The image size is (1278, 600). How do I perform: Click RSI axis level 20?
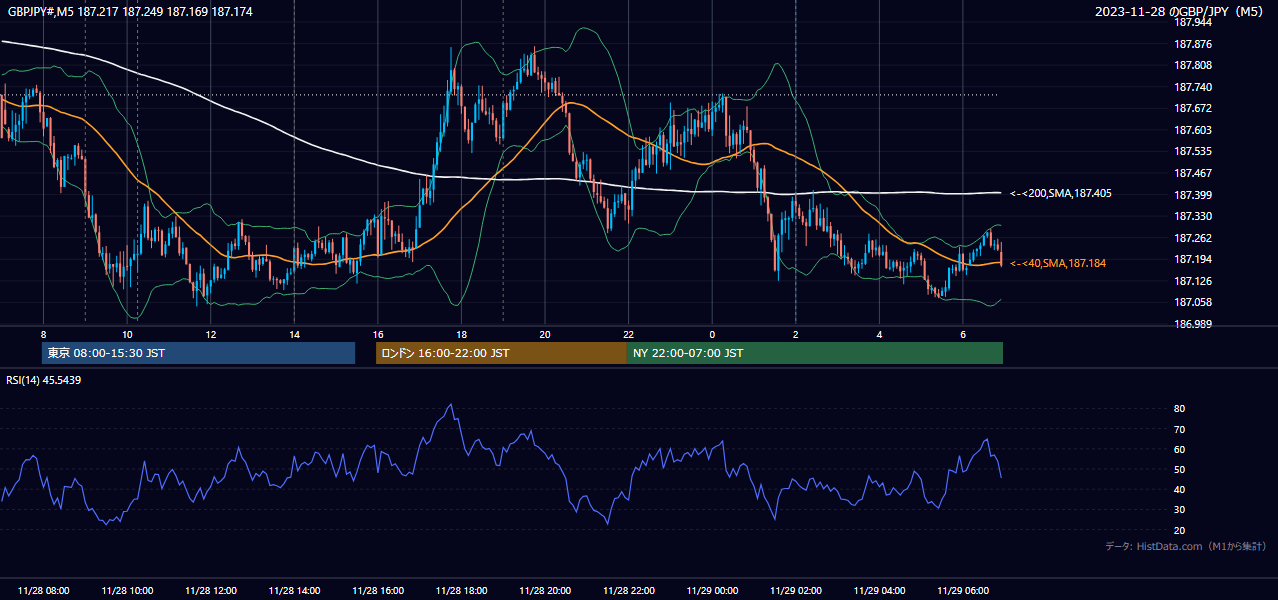click(1179, 530)
